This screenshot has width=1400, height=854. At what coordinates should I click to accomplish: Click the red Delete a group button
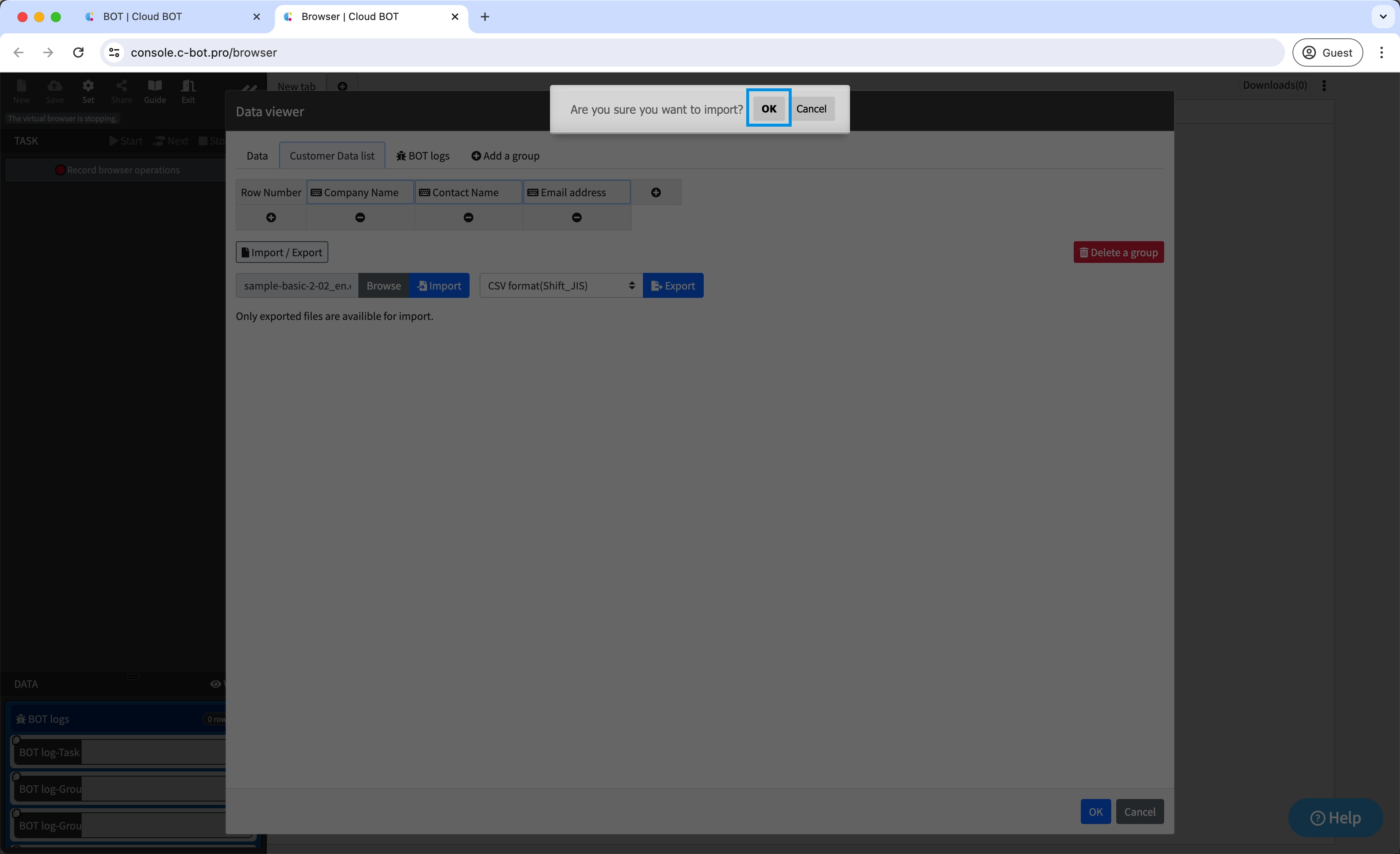click(x=1118, y=252)
